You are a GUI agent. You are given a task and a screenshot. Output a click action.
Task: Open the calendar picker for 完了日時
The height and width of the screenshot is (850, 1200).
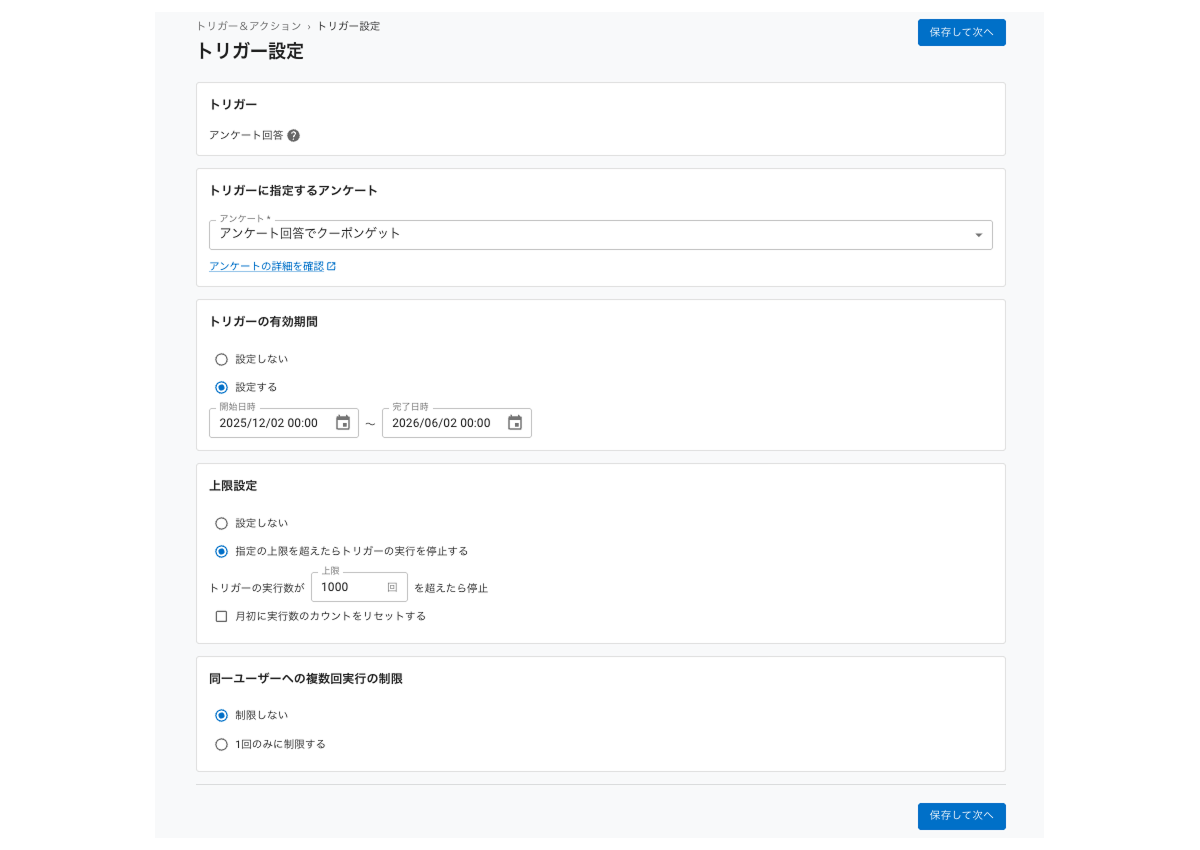[x=515, y=422]
